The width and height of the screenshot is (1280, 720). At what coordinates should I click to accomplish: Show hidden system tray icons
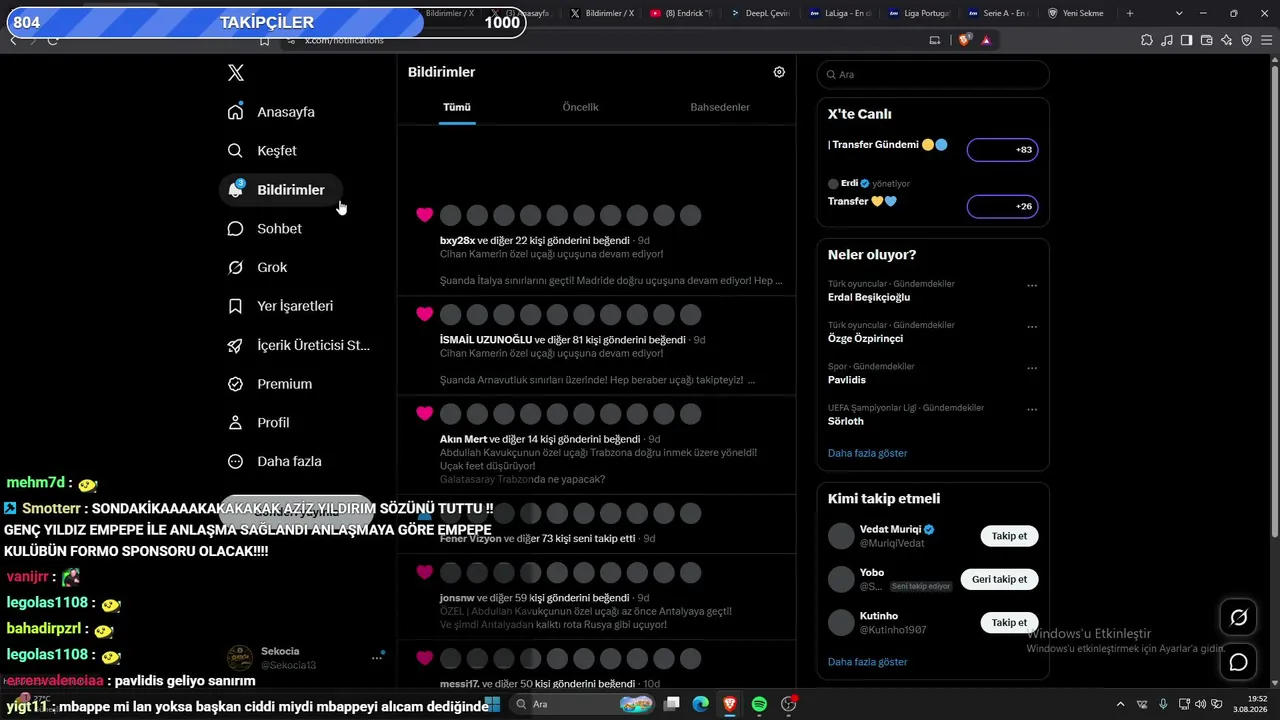point(1119,705)
